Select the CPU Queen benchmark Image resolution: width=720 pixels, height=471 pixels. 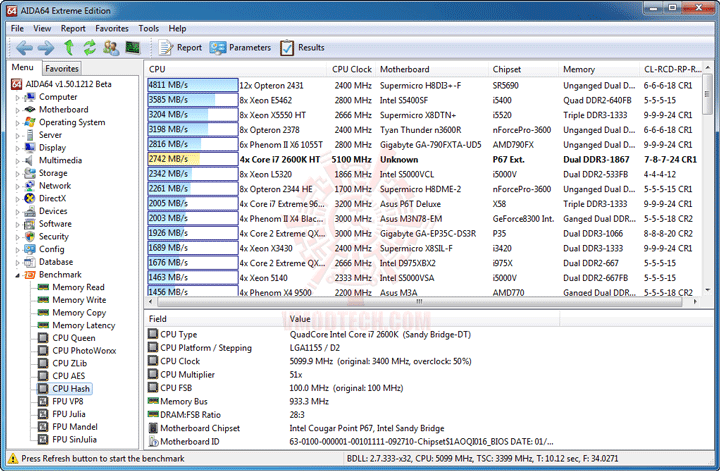pos(73,338)
